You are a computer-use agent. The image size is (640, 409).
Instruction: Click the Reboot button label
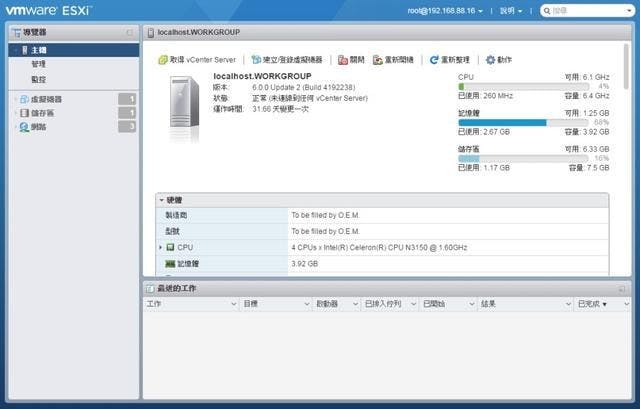pos(399,60)
